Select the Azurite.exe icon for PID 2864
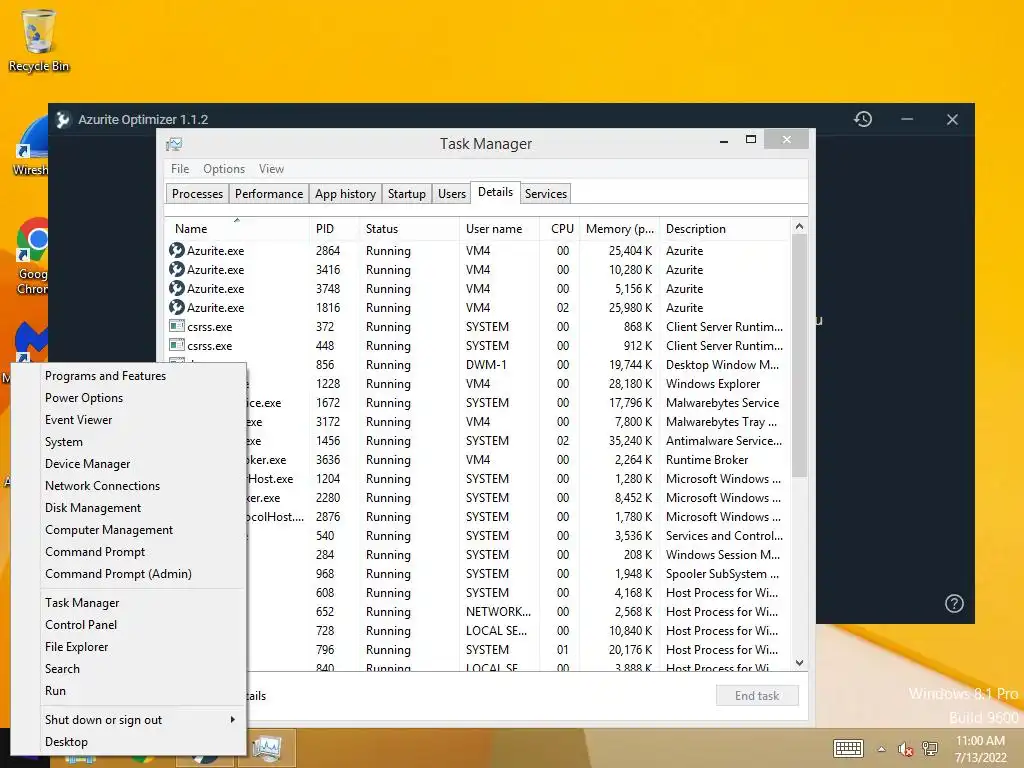The height and width of the screenshot is (768, 1024). pos(176,250)
